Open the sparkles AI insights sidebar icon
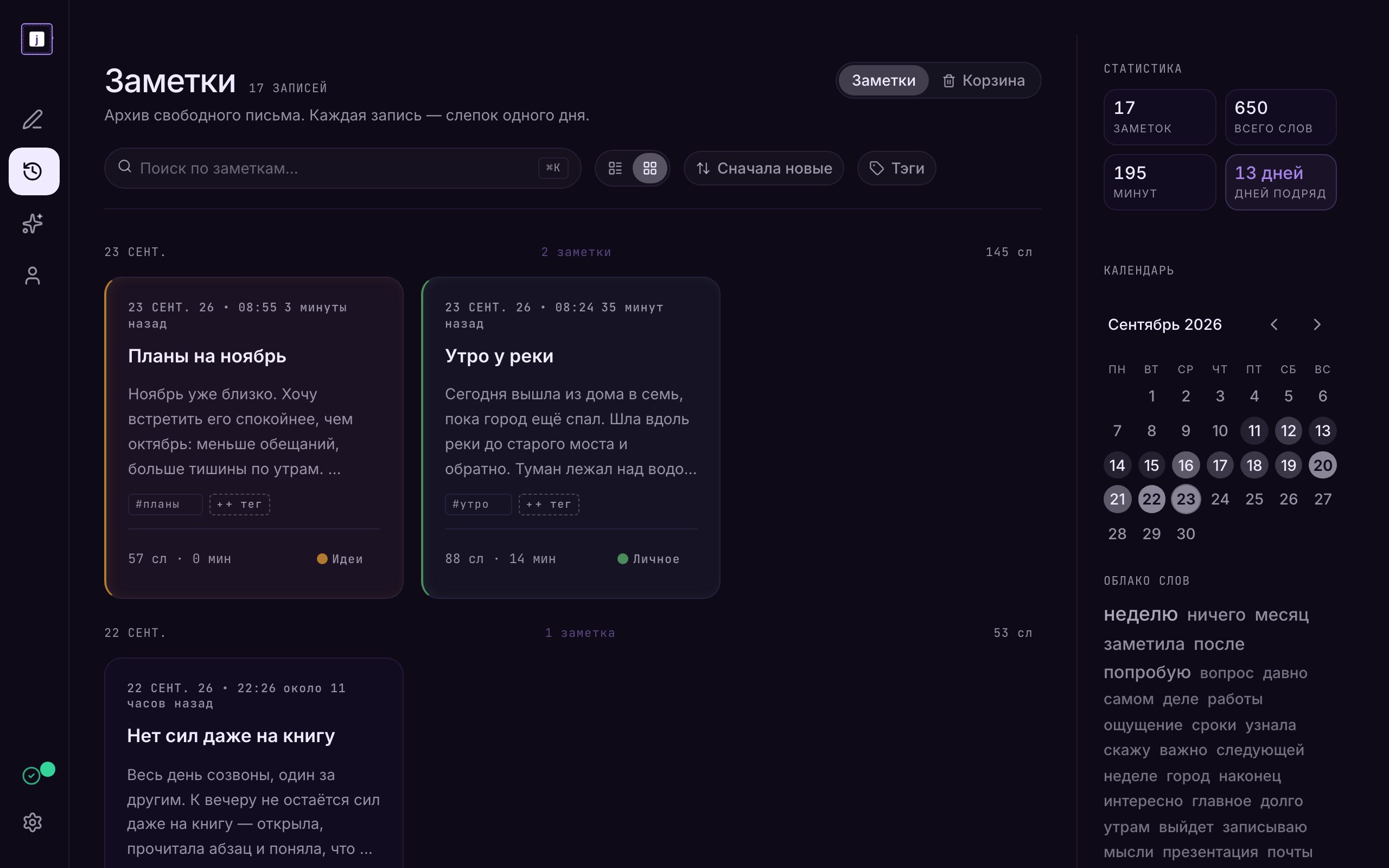Viewport: 1389px width, 868px height. [x=33, y=224]
